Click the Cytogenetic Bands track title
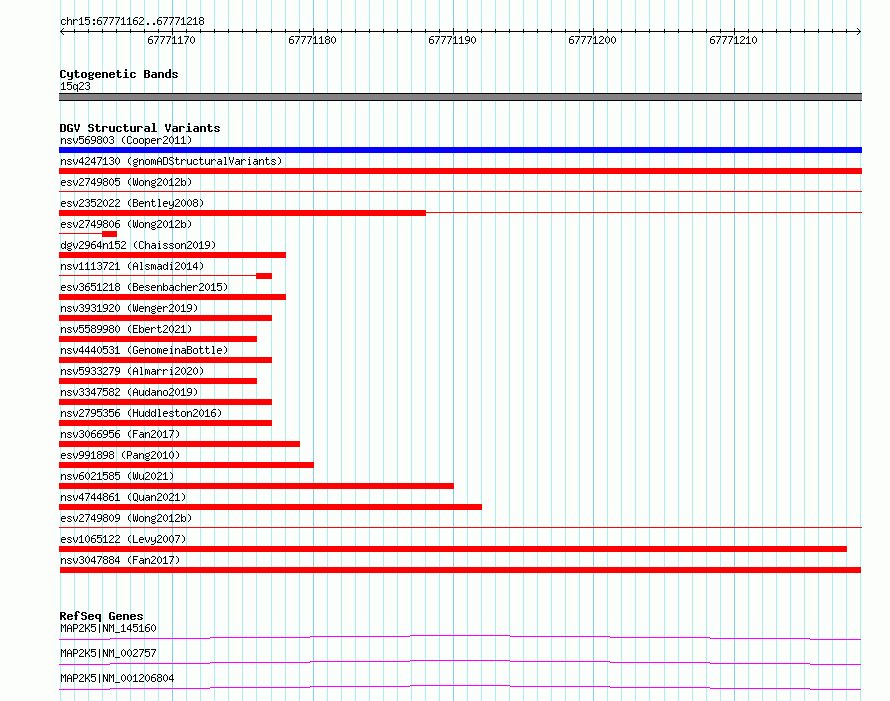Viewport: 890px width, 701px height. [x=119, y=74]
